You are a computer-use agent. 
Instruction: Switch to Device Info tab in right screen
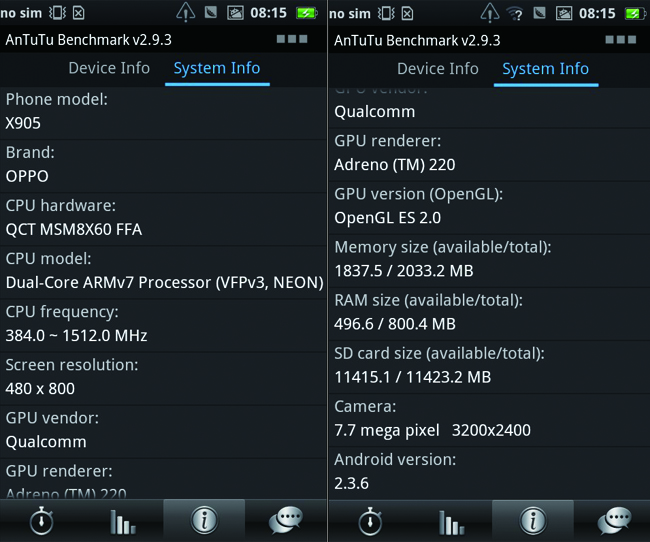click(438, 69)
